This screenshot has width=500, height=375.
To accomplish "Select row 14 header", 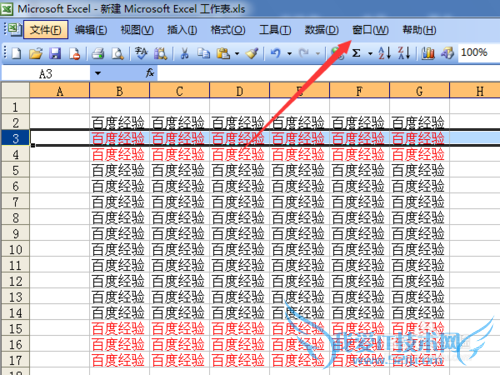I will tap(15, 312).
